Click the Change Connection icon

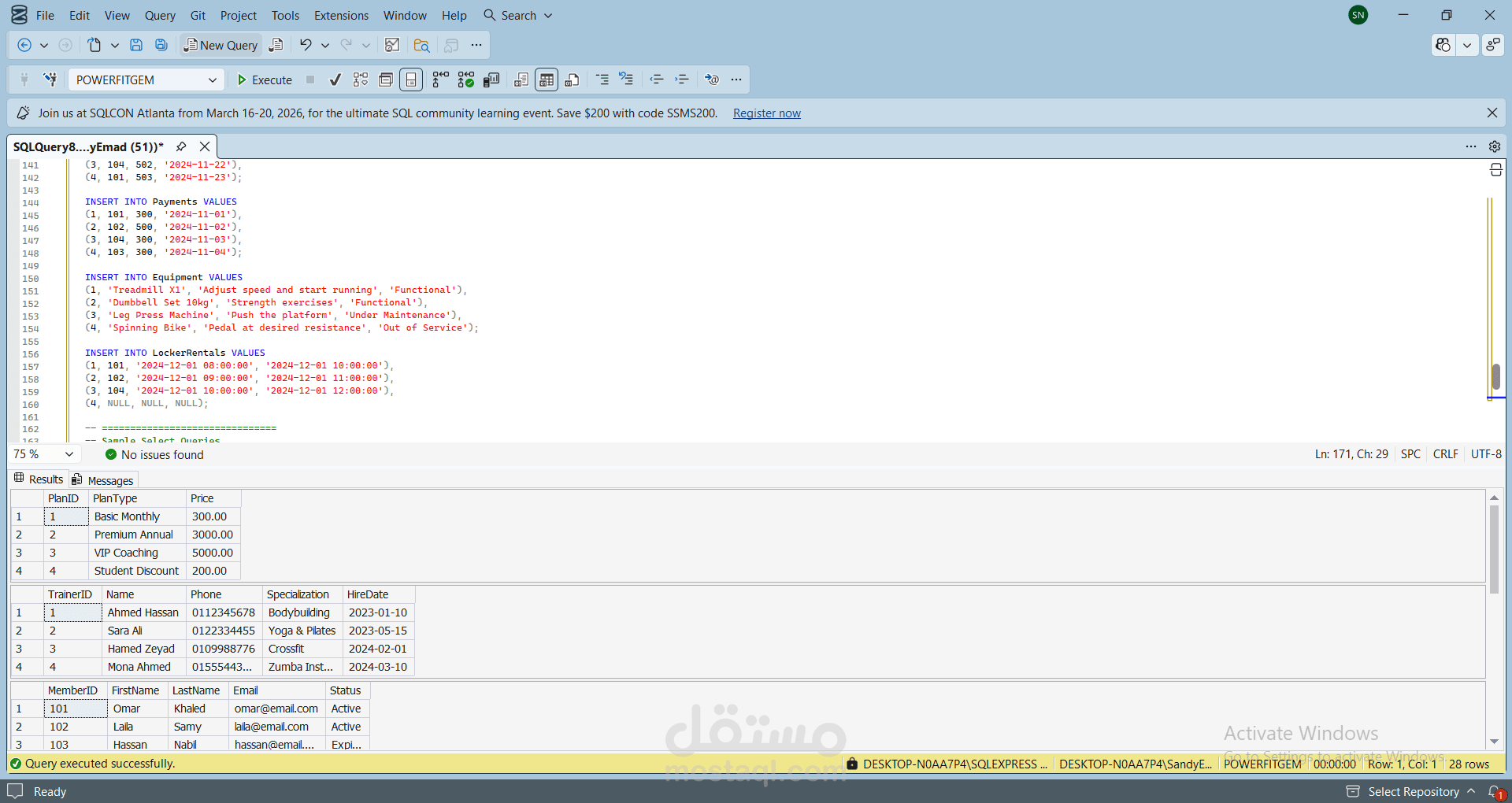(x=50, y=80)
